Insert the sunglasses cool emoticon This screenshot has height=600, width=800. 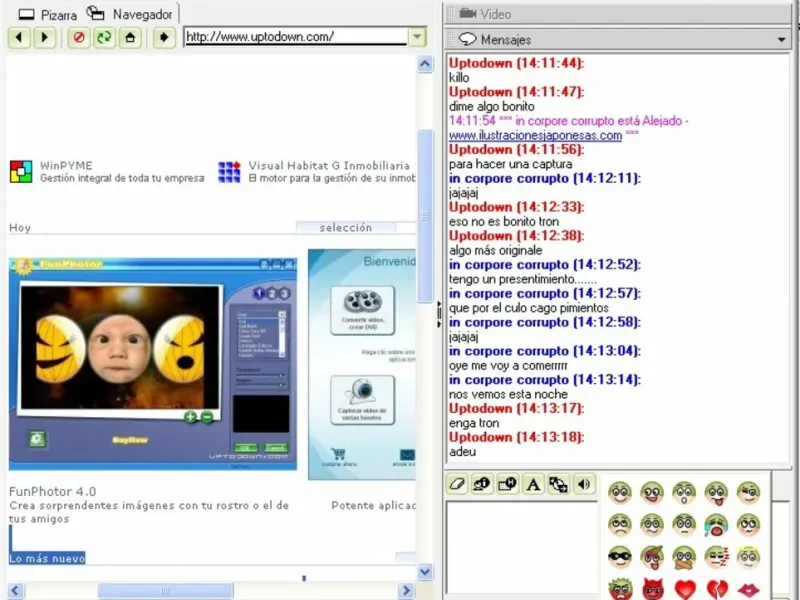coord(620,557)
